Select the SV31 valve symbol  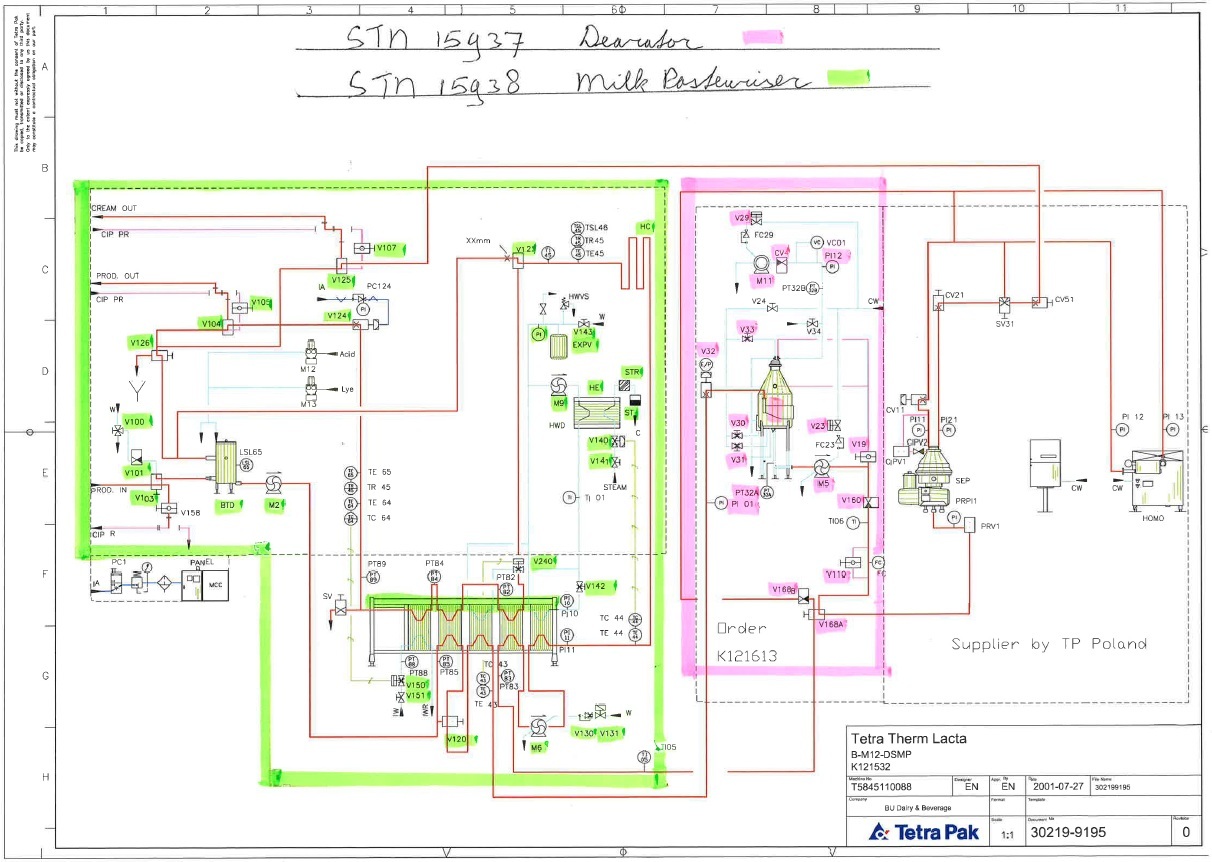(x=1003, y=304)
